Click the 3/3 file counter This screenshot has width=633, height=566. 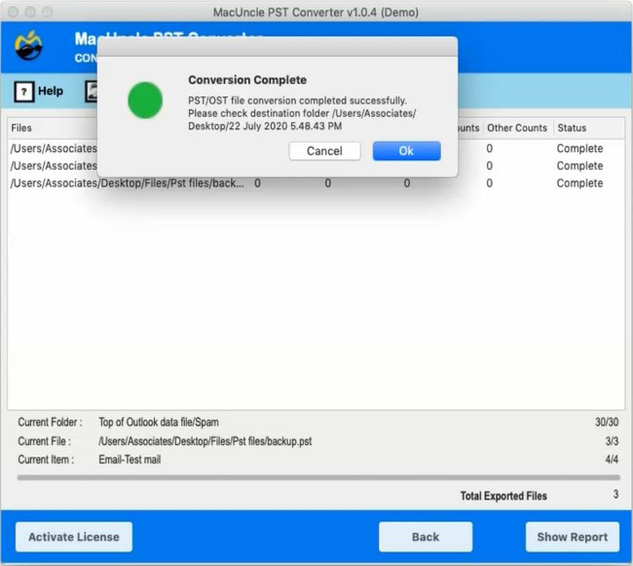[x=612, y=441]
